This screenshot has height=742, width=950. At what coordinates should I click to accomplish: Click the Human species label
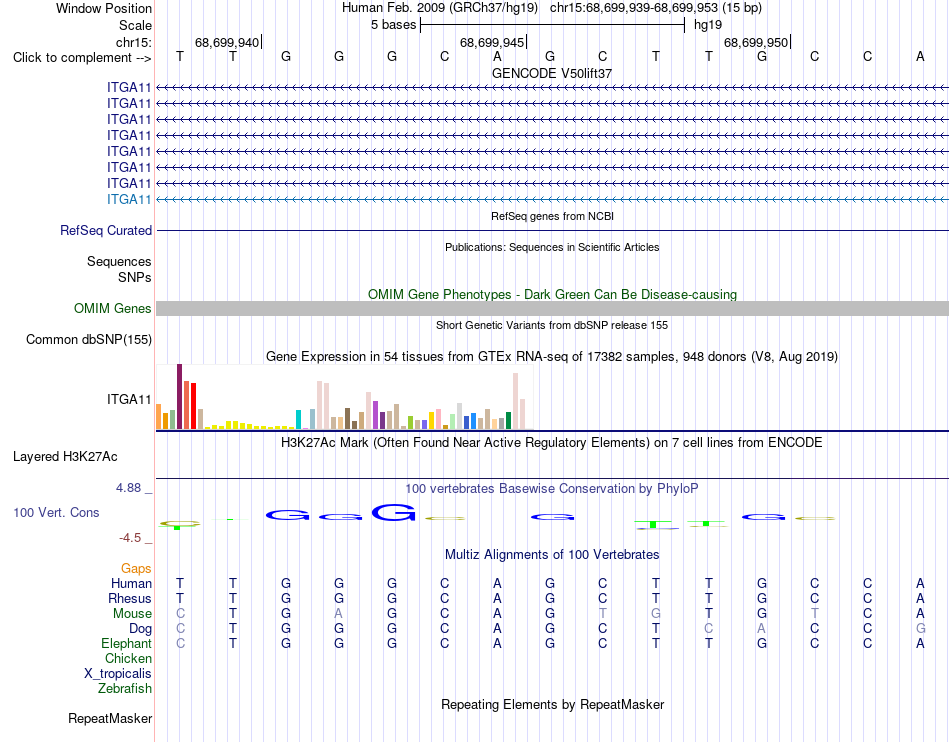[x=131, y=583]
